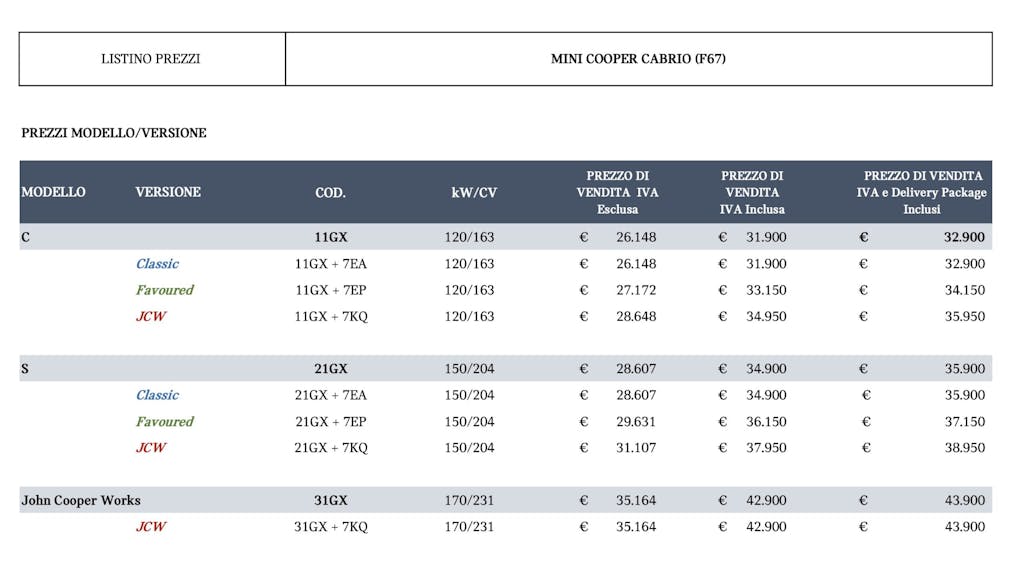
Task: Click the green Favoured version under model C
Action: point(165,290)
